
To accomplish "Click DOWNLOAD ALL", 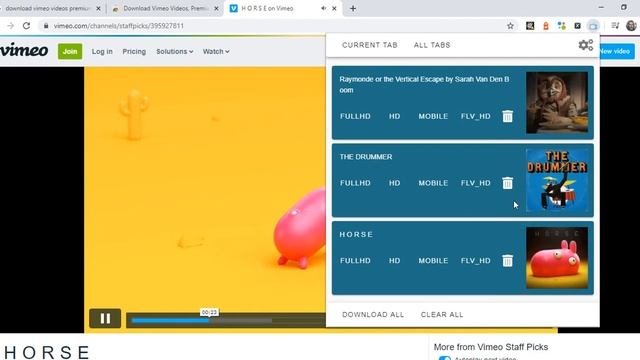I will tap(373, 315).
